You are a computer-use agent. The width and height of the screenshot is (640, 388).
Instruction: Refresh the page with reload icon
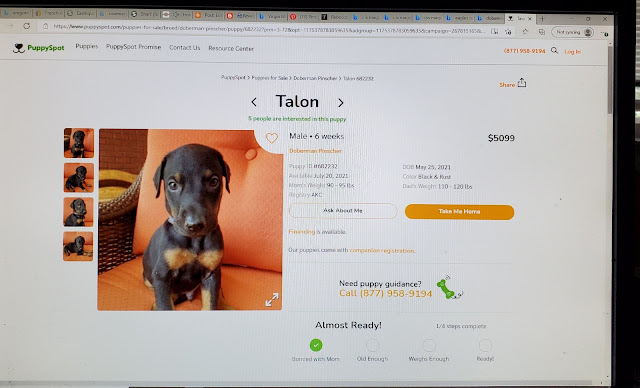point(27,26)
